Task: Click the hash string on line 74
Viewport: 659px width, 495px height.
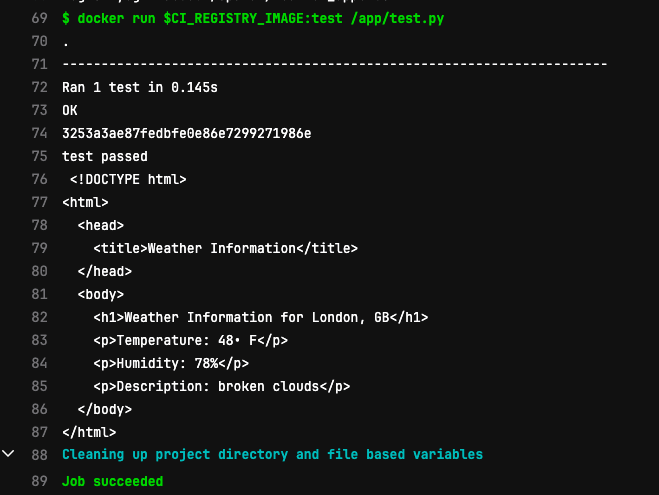Action: (x=187, y=133)
